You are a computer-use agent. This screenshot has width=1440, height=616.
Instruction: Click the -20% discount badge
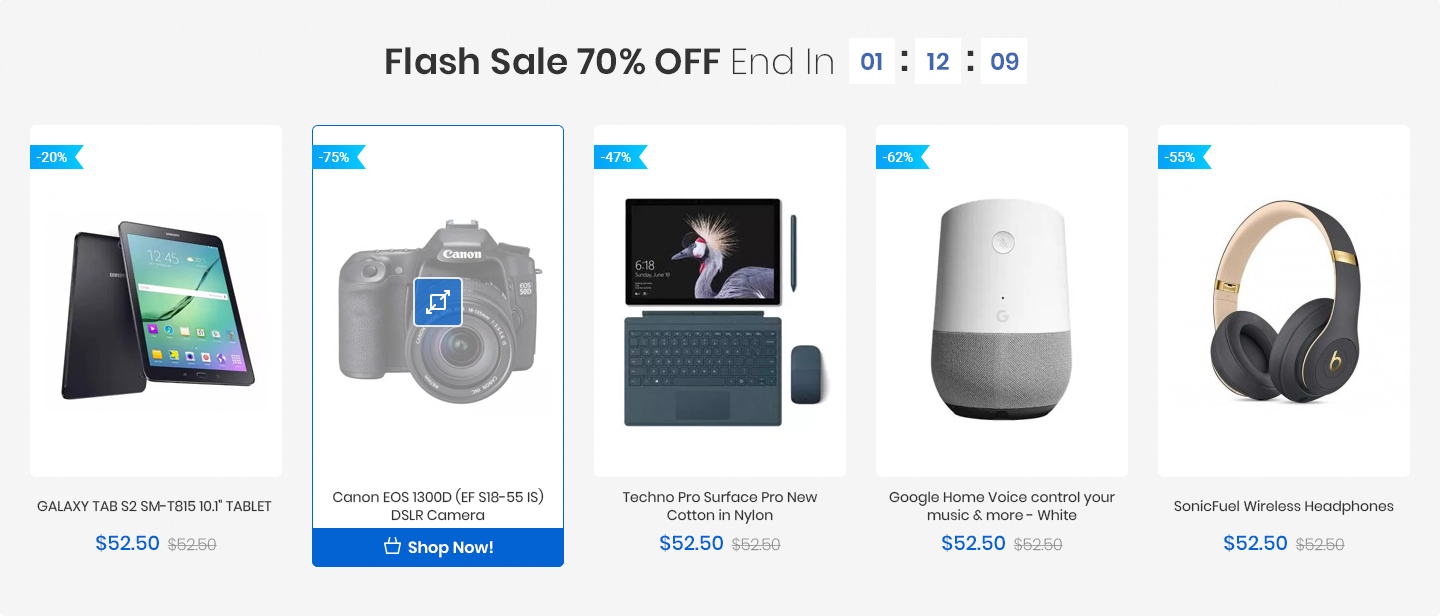(56, 157)
